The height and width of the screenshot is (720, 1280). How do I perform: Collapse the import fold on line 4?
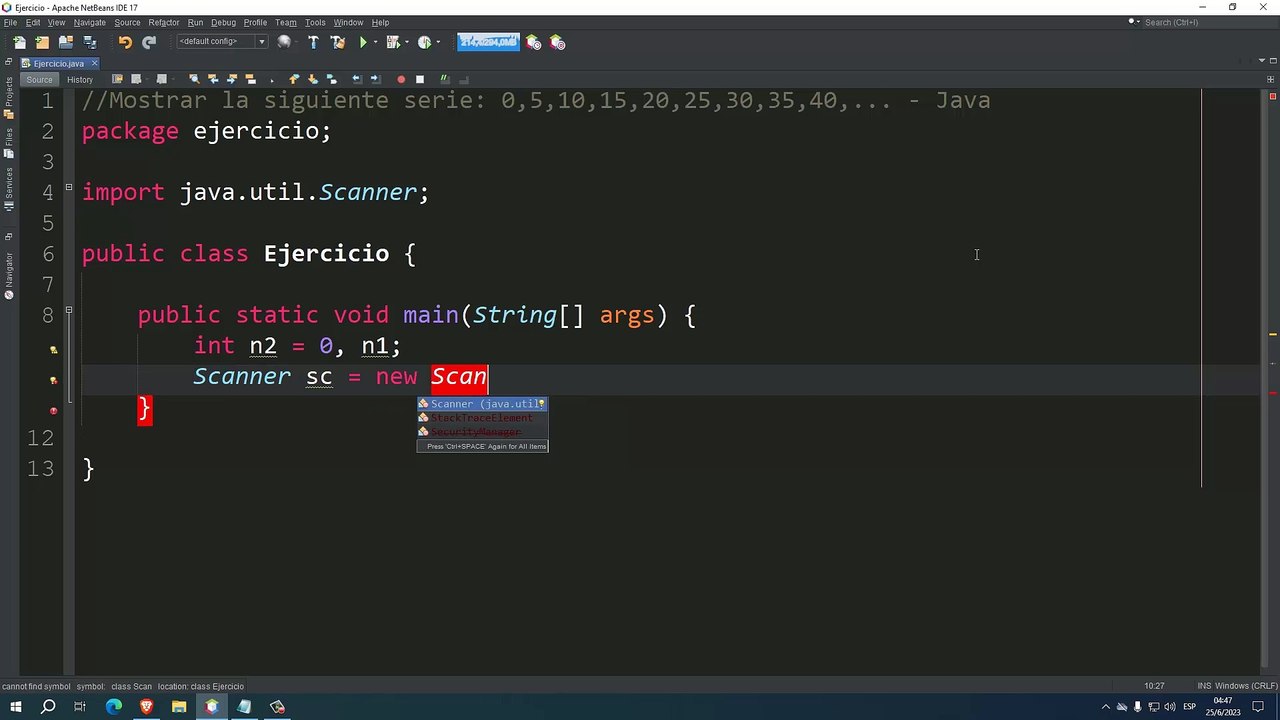point(69,187)
